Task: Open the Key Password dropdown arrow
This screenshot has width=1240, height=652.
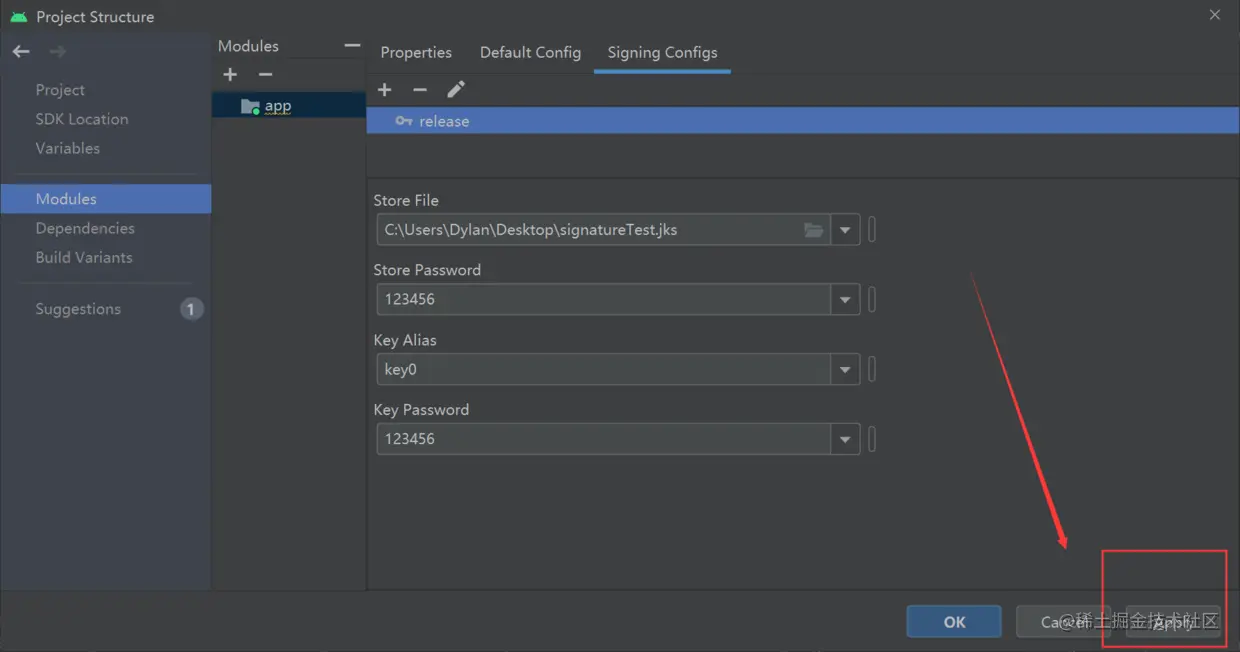Action: 845,439
